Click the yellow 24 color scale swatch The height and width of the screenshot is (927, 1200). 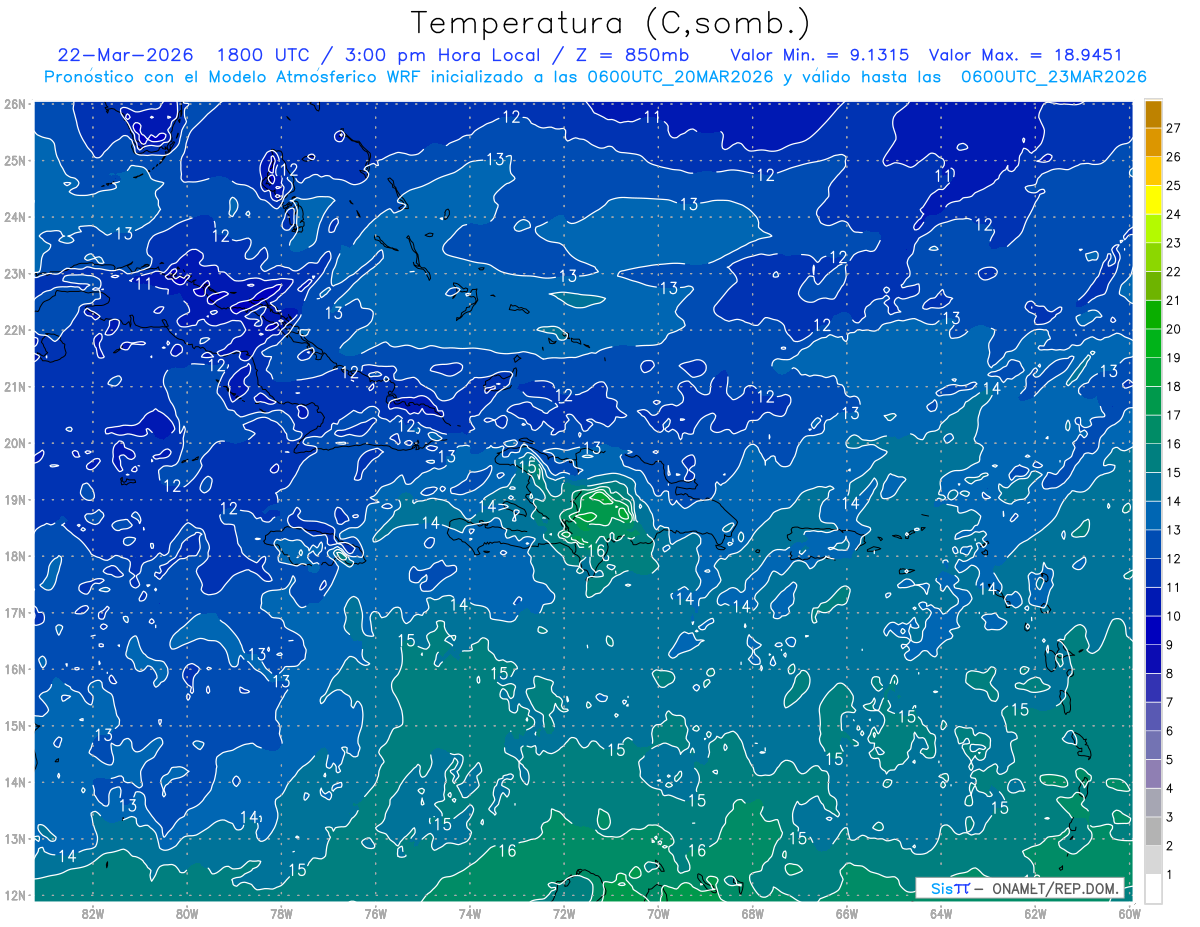coord(1153,201)
